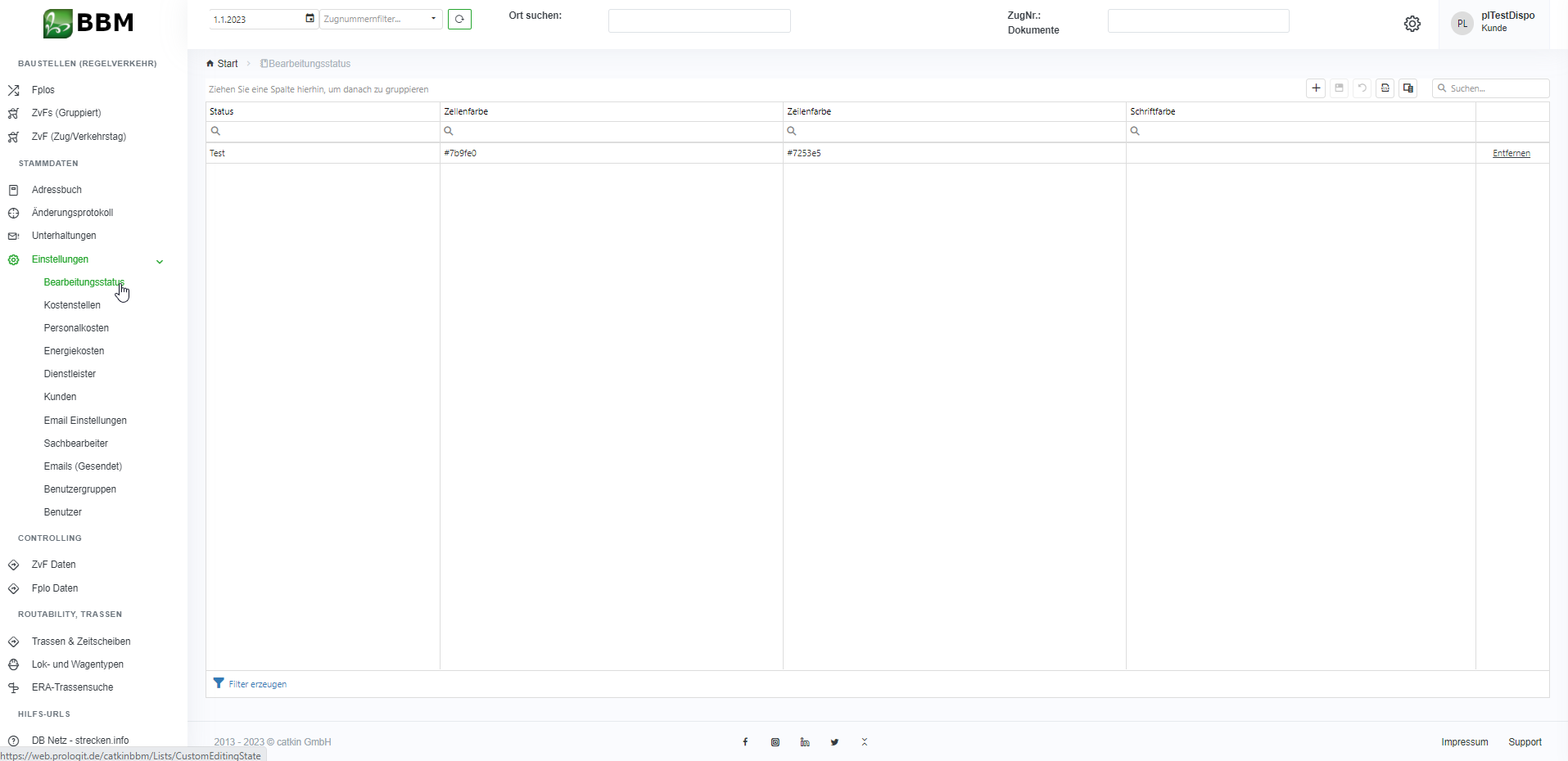This screenshot has width=1568, height=761.
Task: Collapse the Einstellungen menu section
Action: [x=160, y=261]
